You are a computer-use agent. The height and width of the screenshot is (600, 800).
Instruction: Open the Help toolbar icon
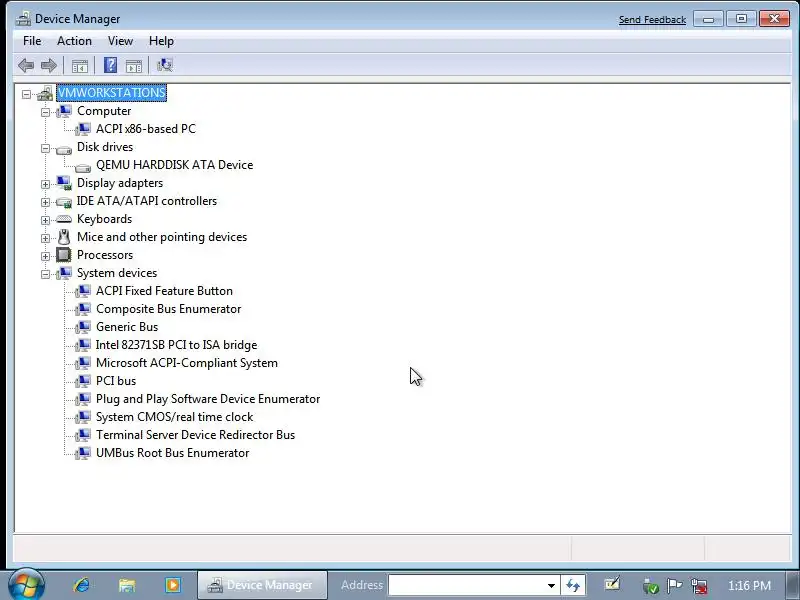(110, 65)
